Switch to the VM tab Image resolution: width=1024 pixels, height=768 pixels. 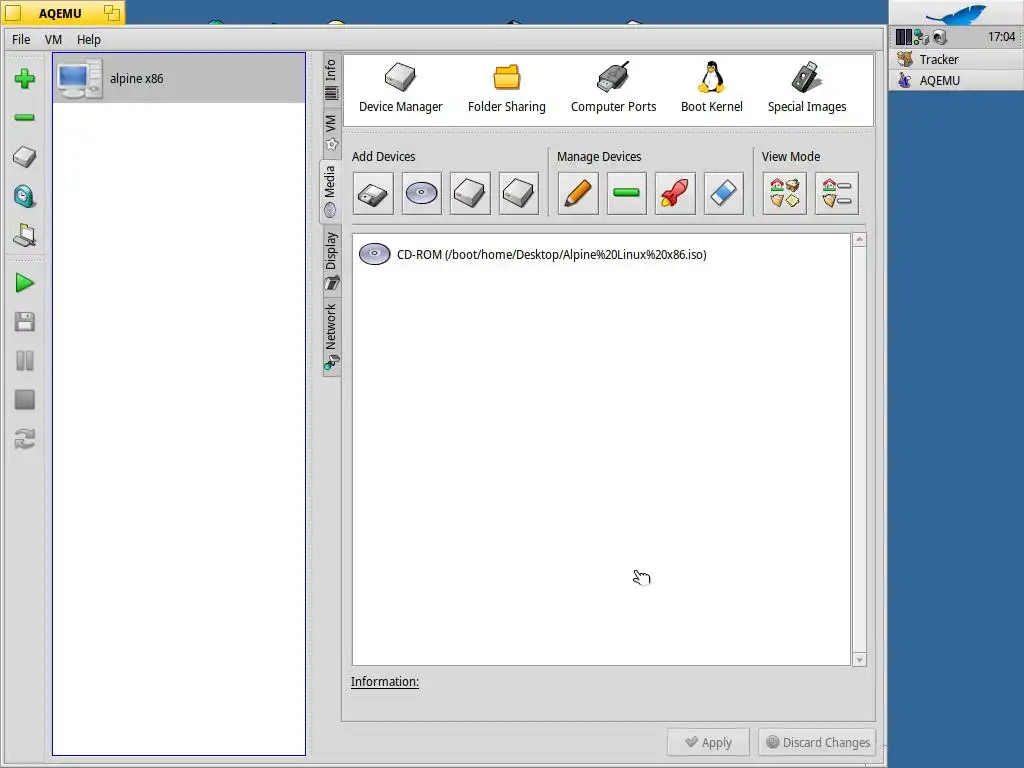[x=331, y=131]
